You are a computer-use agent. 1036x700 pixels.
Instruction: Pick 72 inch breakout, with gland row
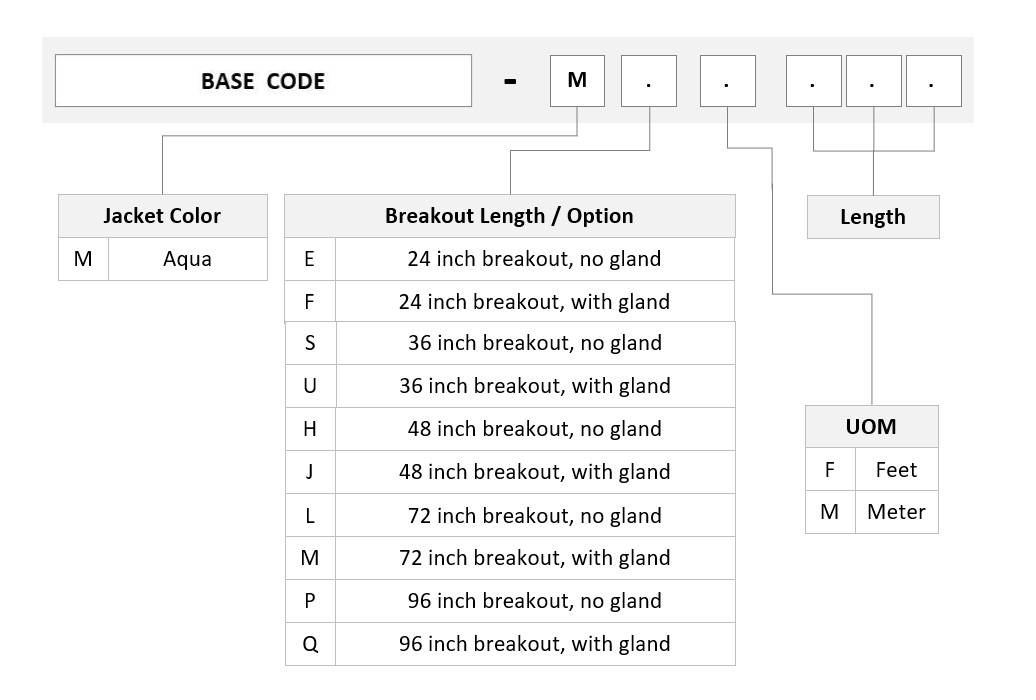click(x=510, y=558)
